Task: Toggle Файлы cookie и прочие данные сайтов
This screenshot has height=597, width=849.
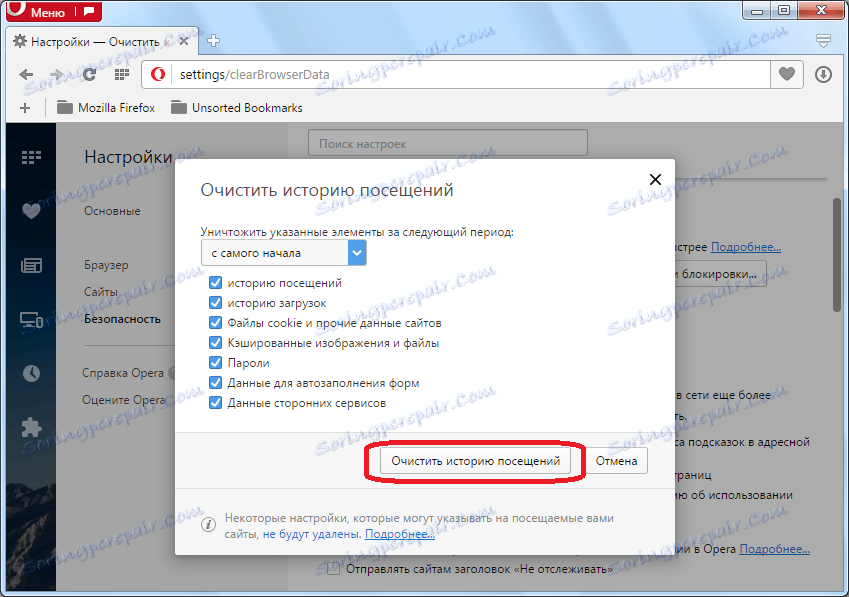Action: pyautogui.click(x=215, y=323)
